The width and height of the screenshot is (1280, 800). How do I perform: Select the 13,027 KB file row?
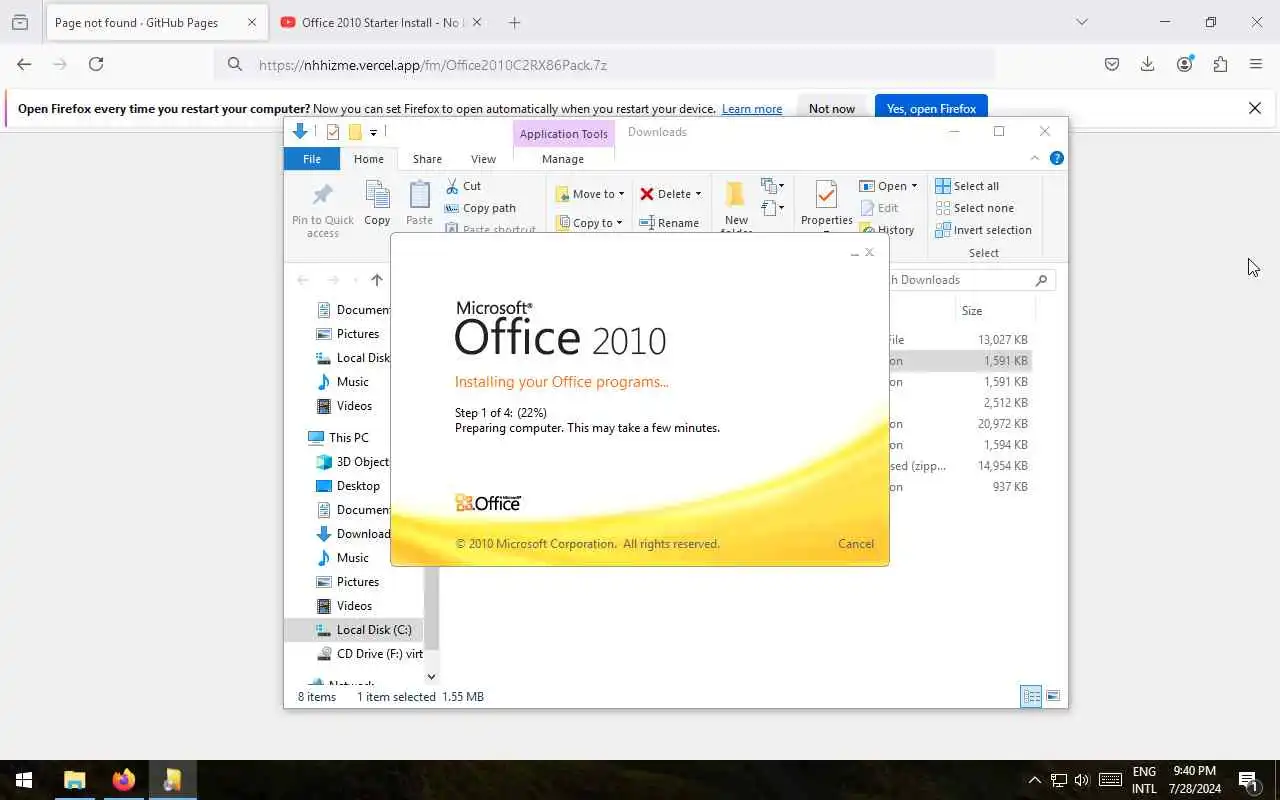958,340
